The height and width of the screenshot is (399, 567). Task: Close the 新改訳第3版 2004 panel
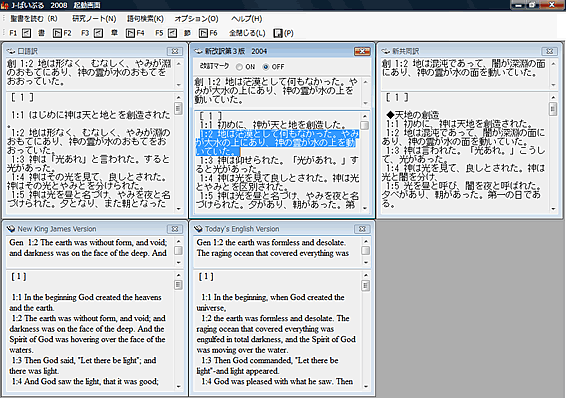tap(362, 51)
